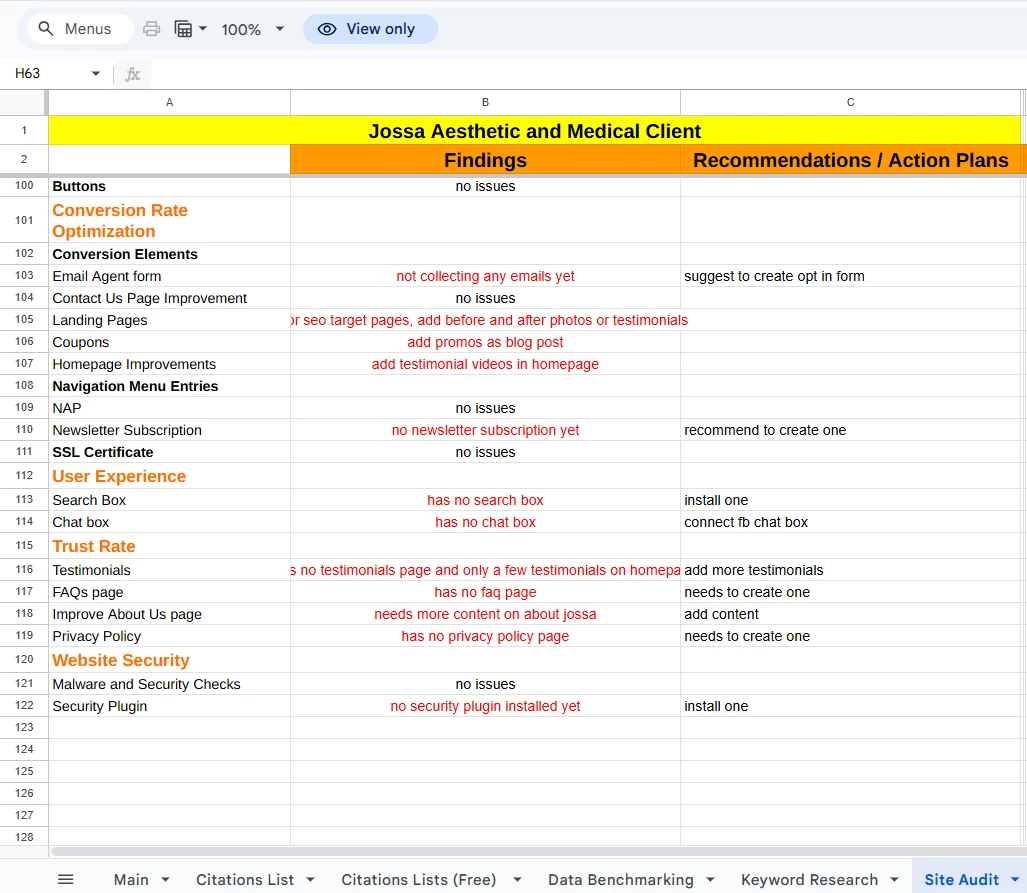The height and width of the screenshot is (893, 1027).
Task: Click the title cell Jossa Aesthetic and Medical Client
Action: pyautogui.click(x=534, y=130)
